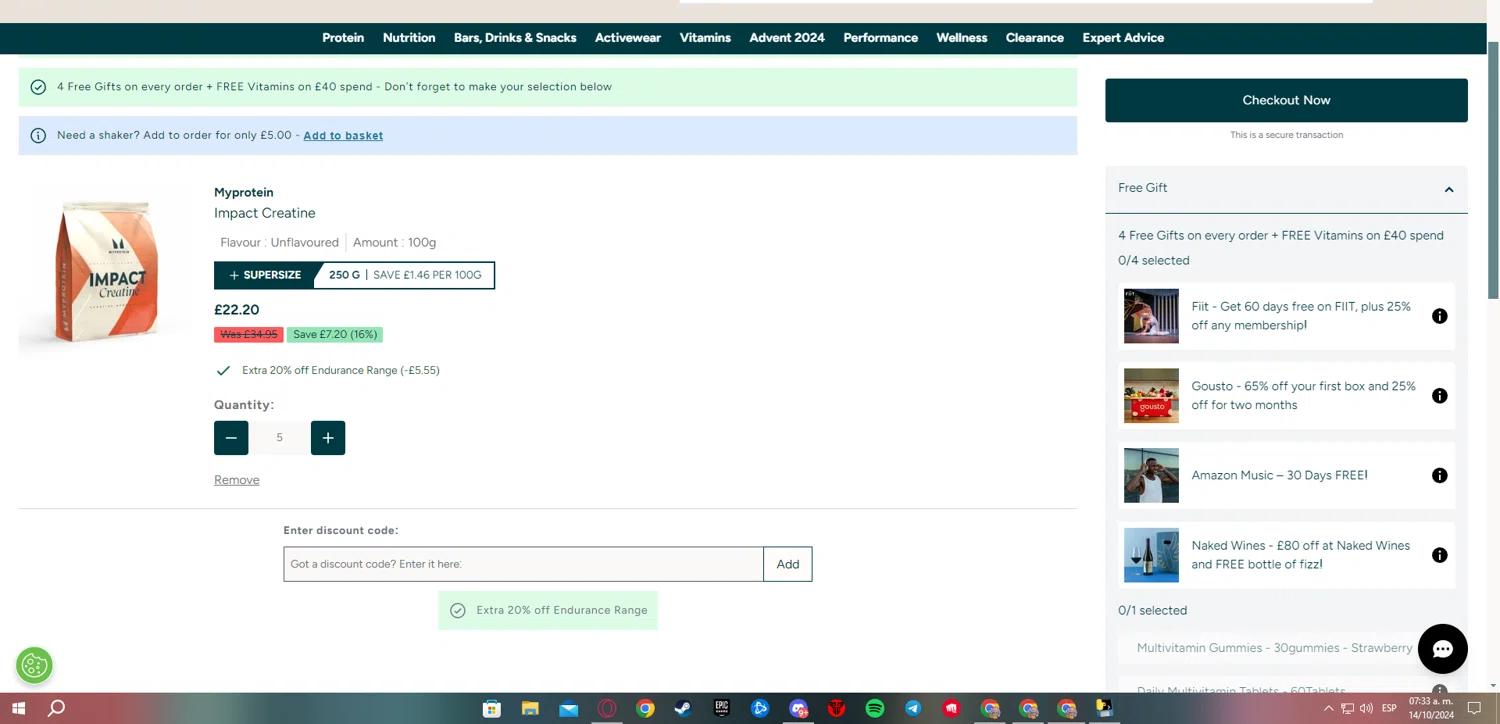Open the live chat bubble icon

click(1441, 649)
